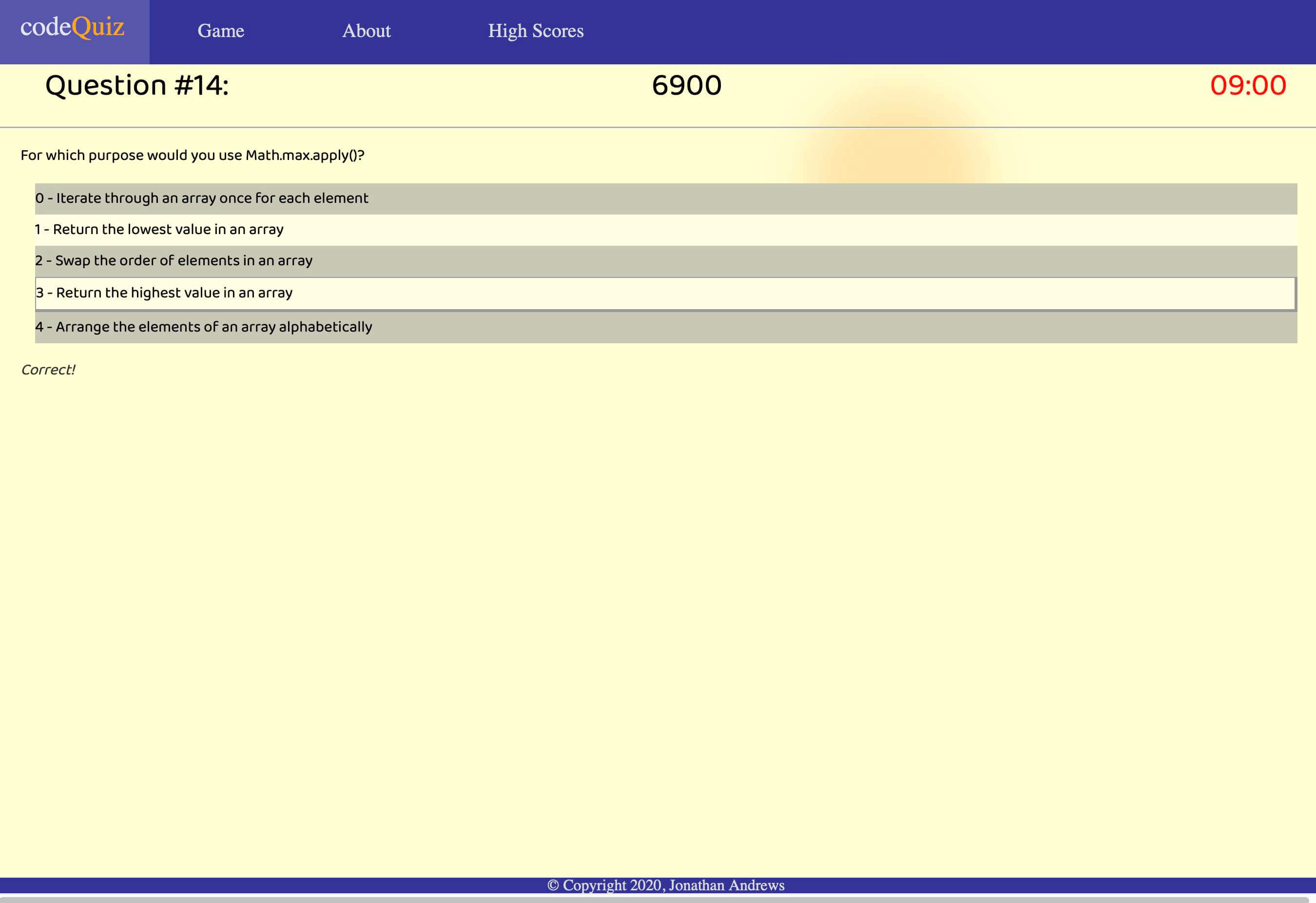1316x903 pixels.
Task: Click the Correct! feedback message
Action: click(48, 369)
